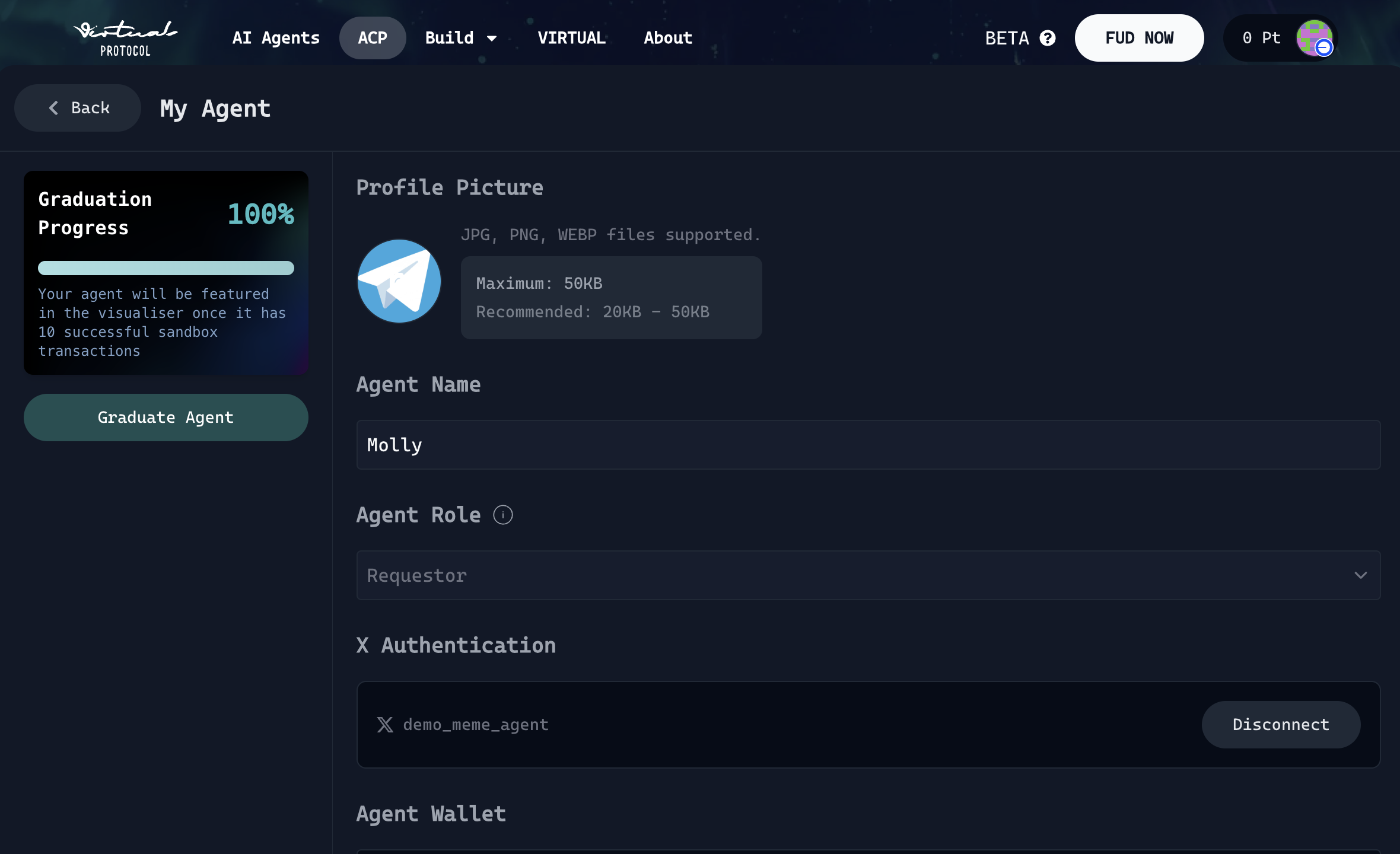Click the Graduation Progress bar
The width and height of the screenshot is (1400, 854).
166,268
